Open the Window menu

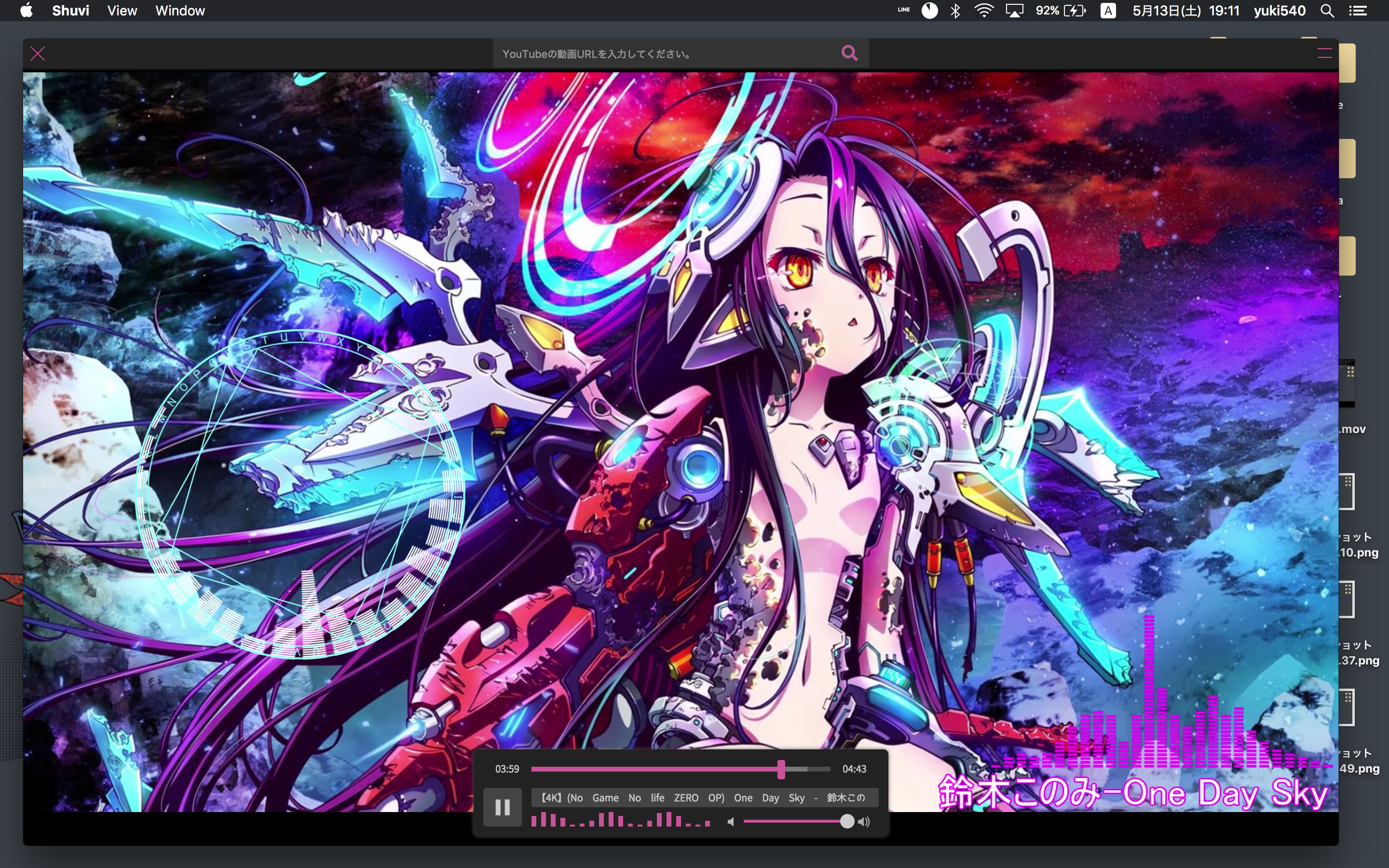click(179, 11)
